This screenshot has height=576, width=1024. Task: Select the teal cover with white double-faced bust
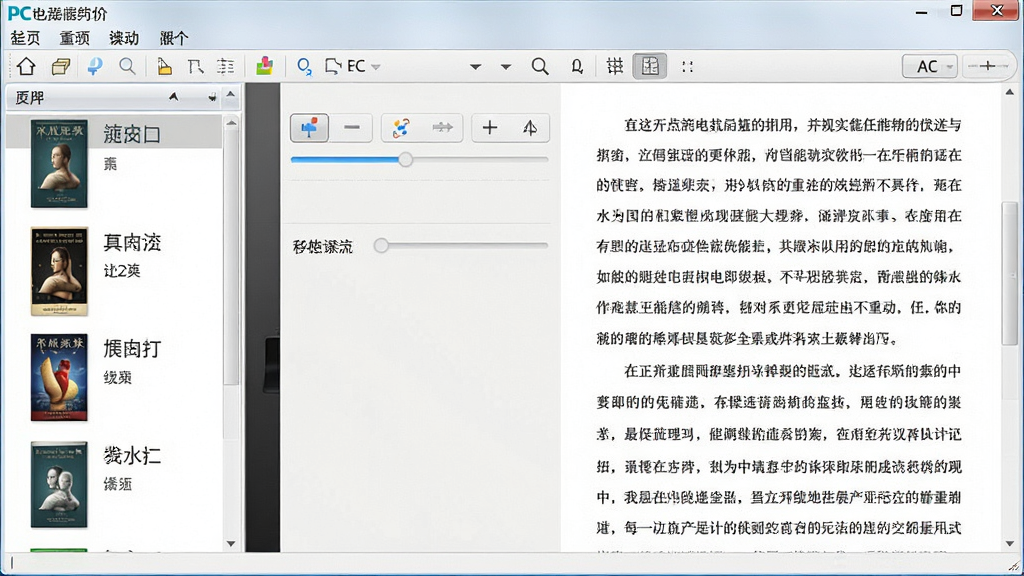click(59, 485)
